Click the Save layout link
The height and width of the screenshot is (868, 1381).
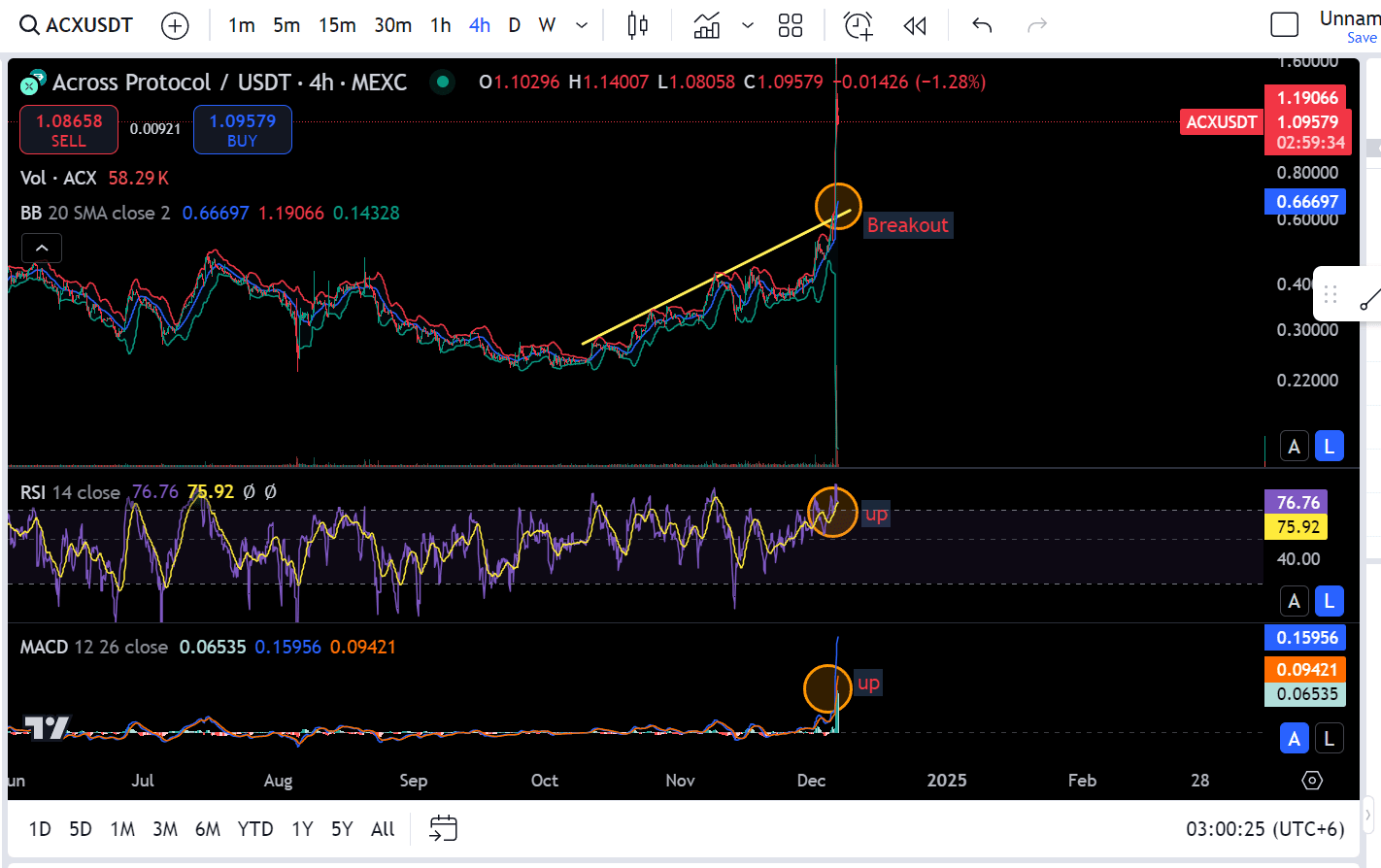coord(1362,38)
